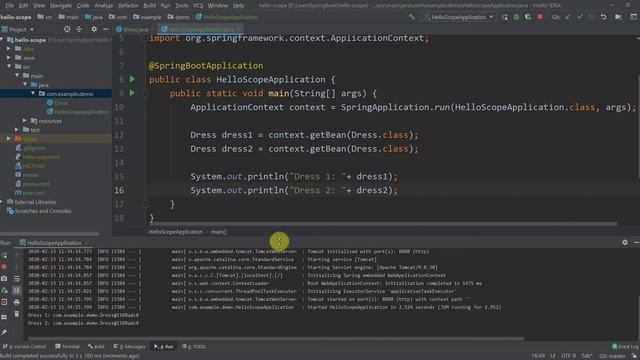Click the Git Commit checkmark icon
The width and height of the screenshot is (640, 360).
pyautogui.click(x=580, y=17)
